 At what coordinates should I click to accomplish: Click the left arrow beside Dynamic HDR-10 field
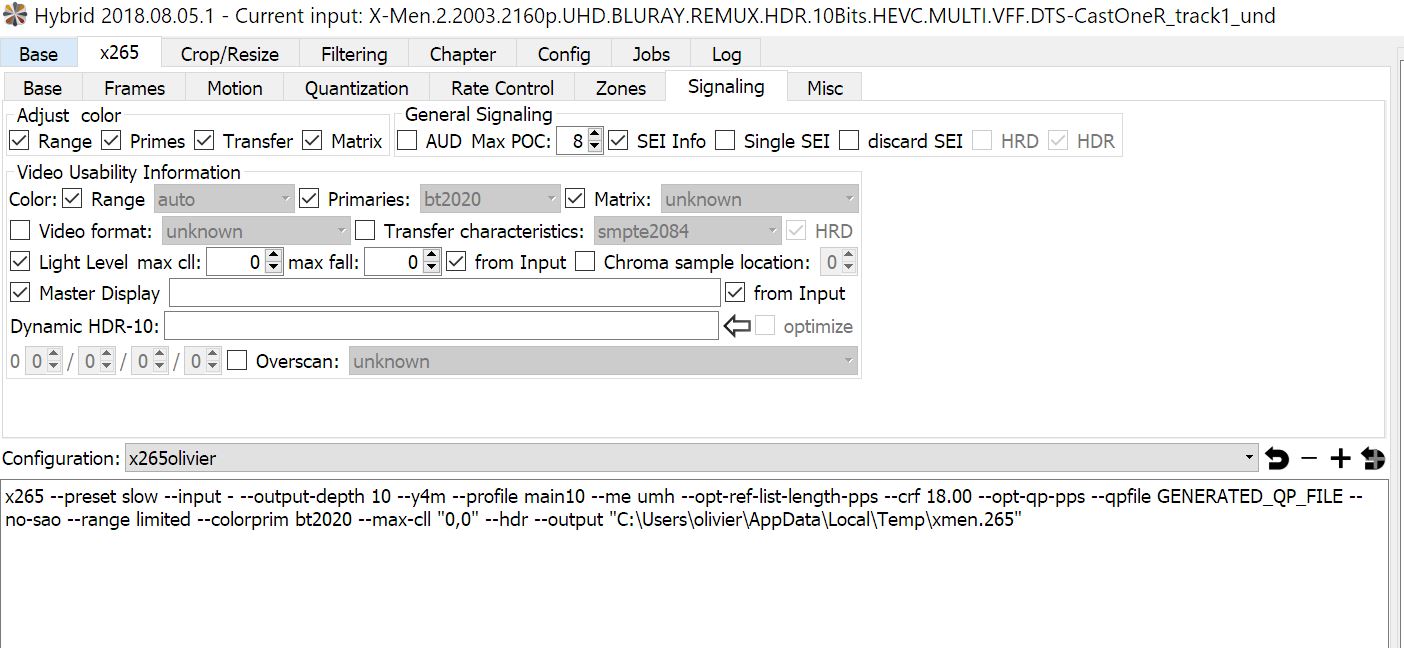click(737, 326)
